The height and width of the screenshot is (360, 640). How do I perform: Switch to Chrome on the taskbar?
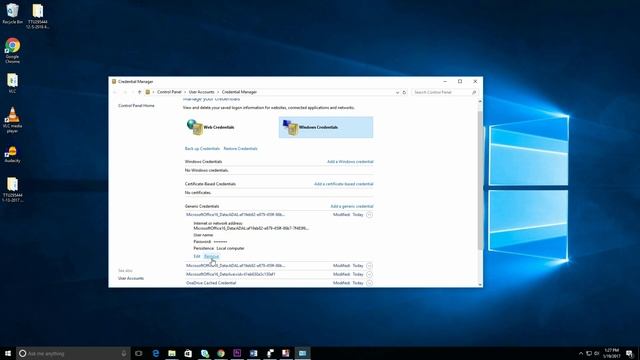point(221,353)
